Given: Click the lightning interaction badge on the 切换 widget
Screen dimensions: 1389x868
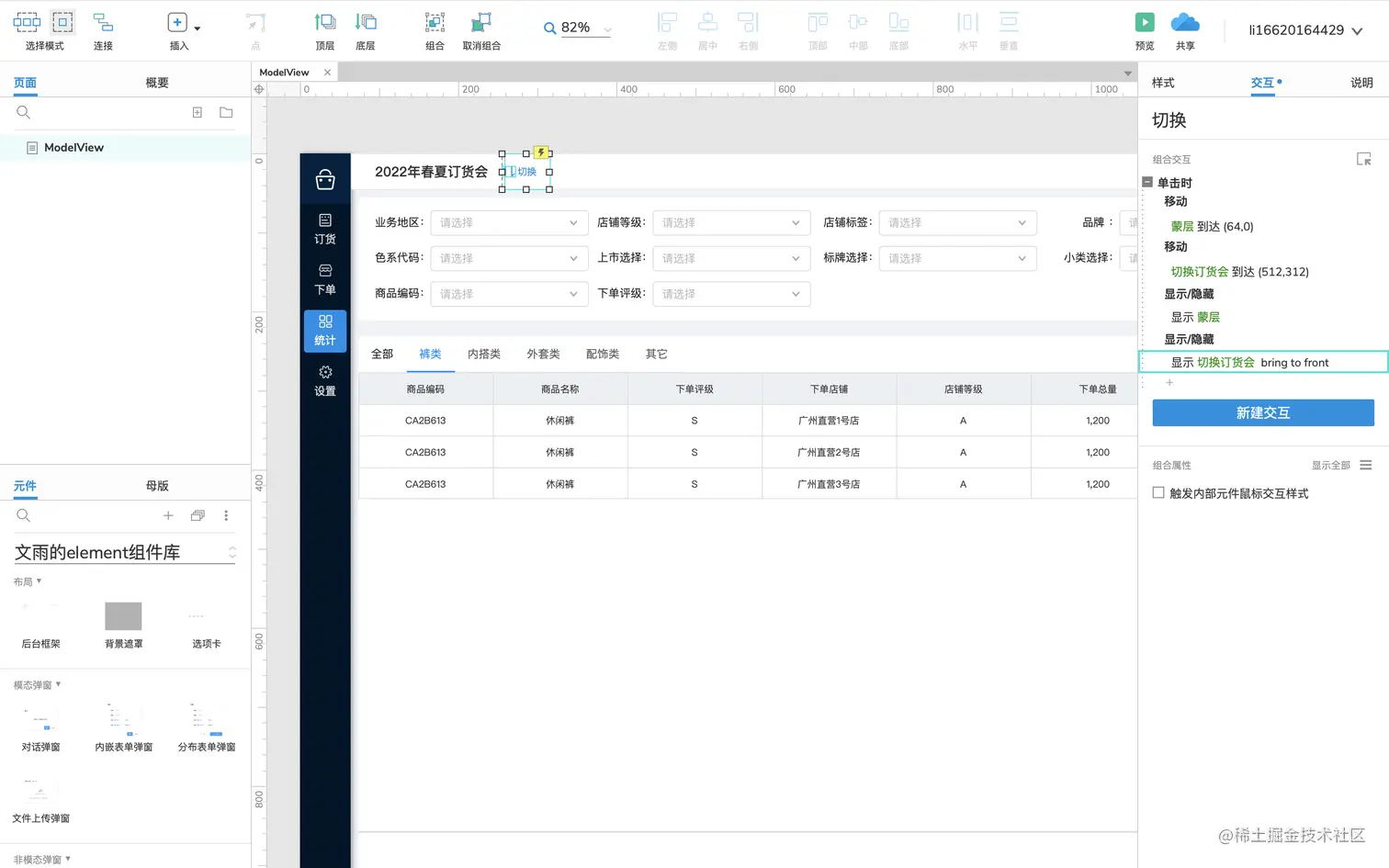Looking at the screenshot, I should coord(542,152).
